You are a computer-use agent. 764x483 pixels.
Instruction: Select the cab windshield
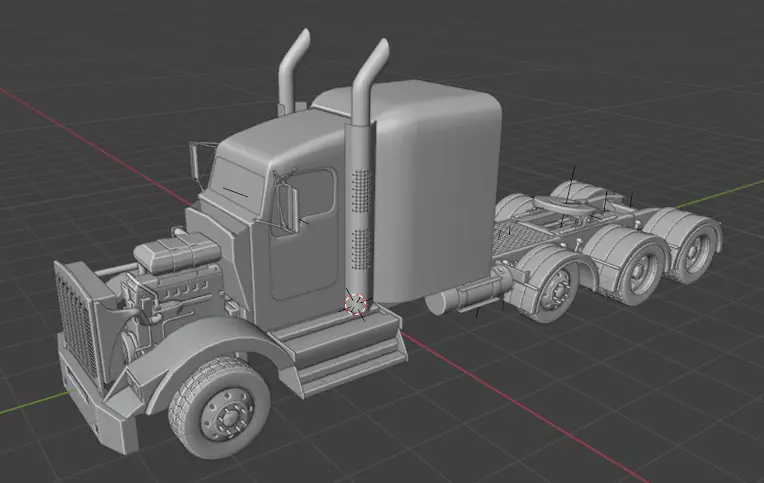pyautogui.click(x=236, y=185)
